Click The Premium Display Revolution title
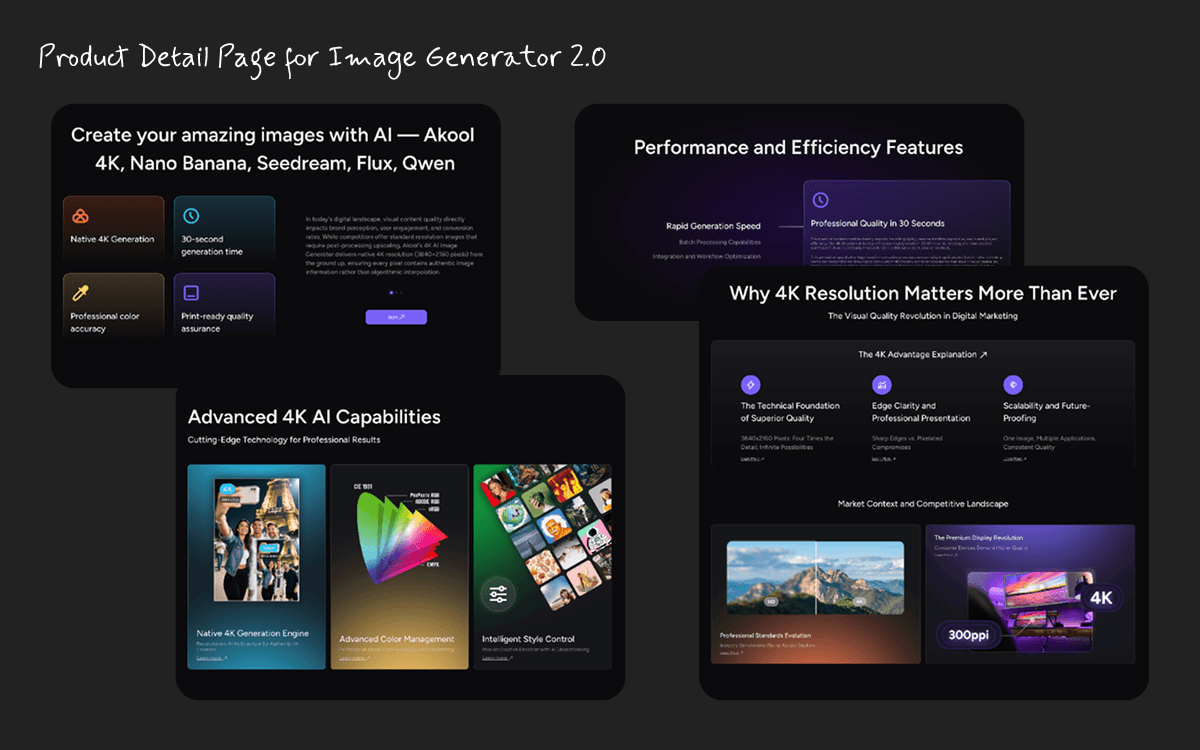 (978, 538)
